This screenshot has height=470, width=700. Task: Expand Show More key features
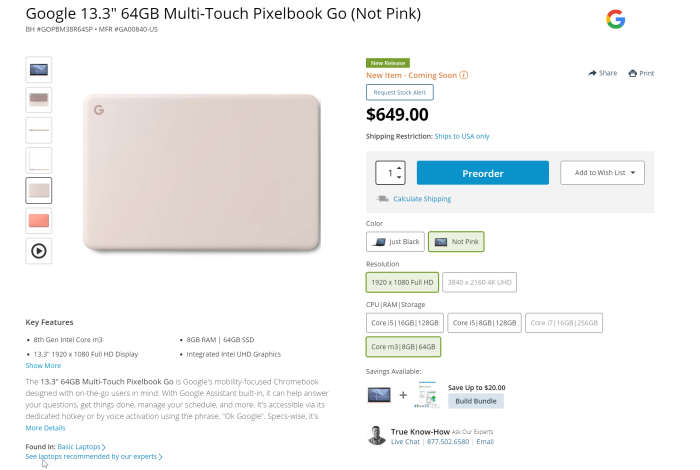coord(43,366)
